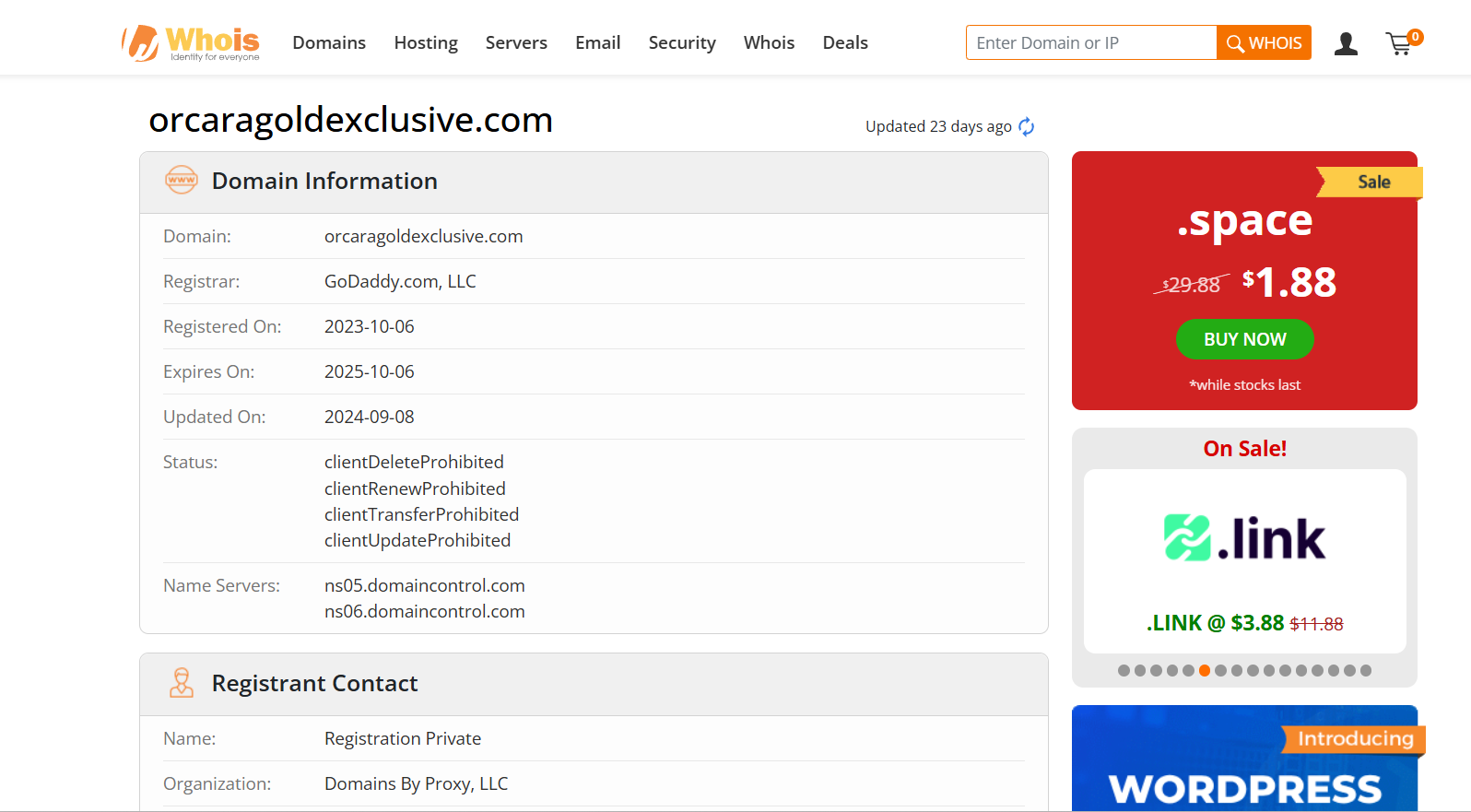
Task: Select the first carousel dot
Action: click(x=1124, y=671)
